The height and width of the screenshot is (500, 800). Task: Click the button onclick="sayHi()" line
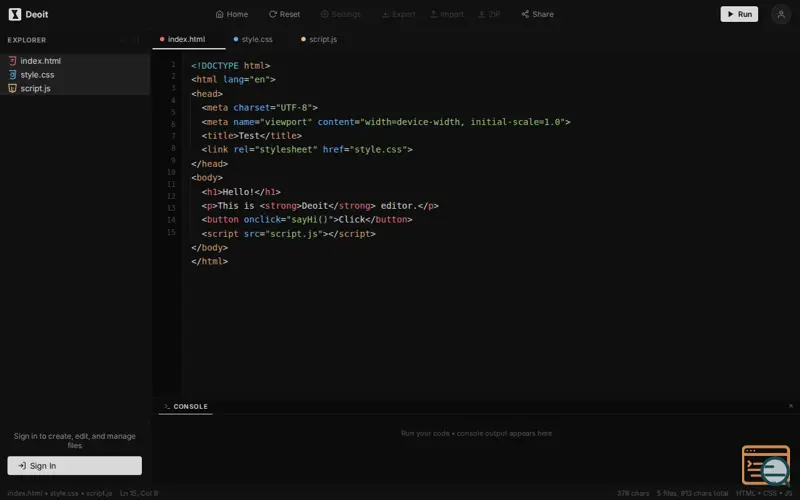pos(307,219)
